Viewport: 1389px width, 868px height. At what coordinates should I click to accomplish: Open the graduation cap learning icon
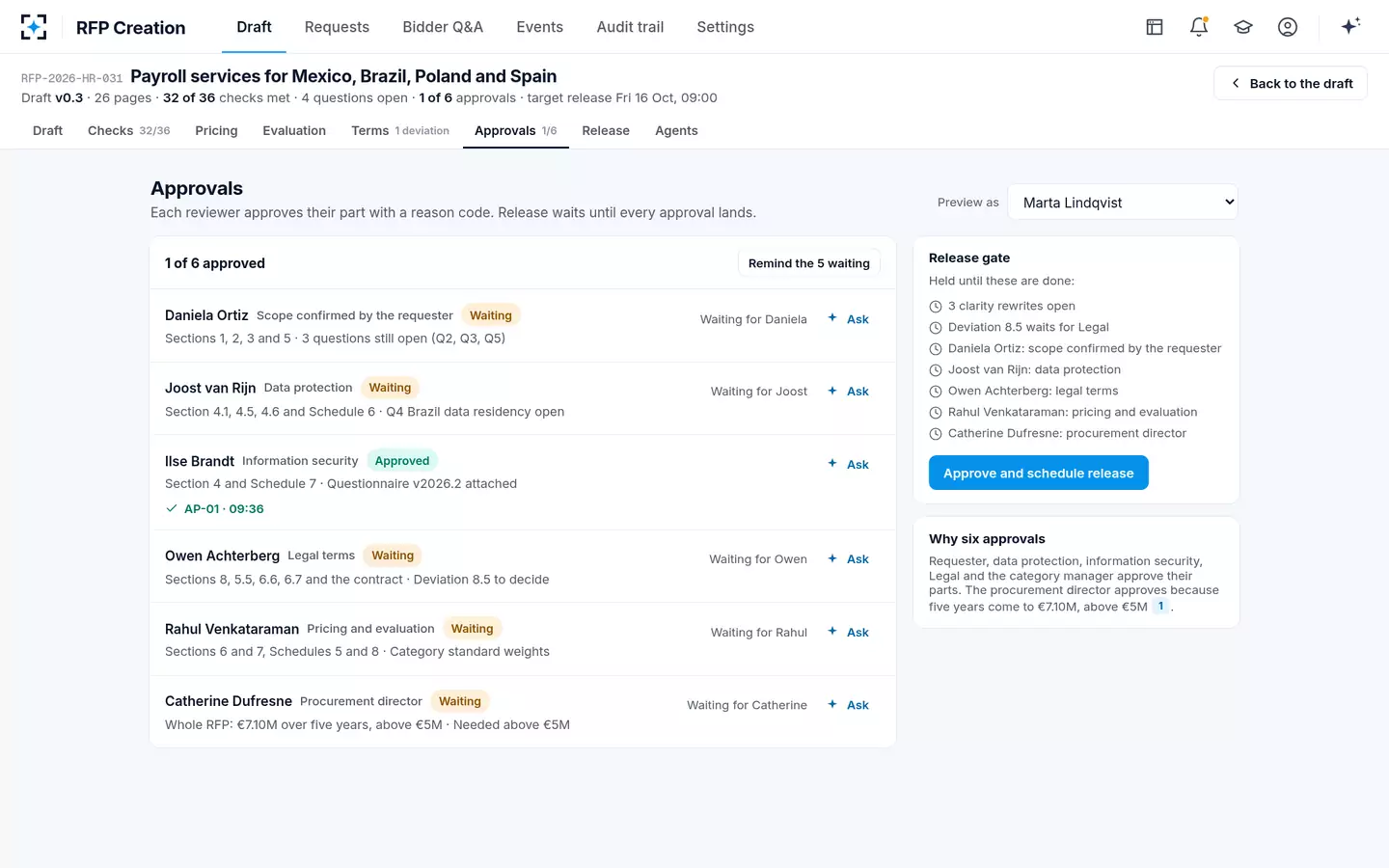pyautogui.click(x=1243, y=27)
